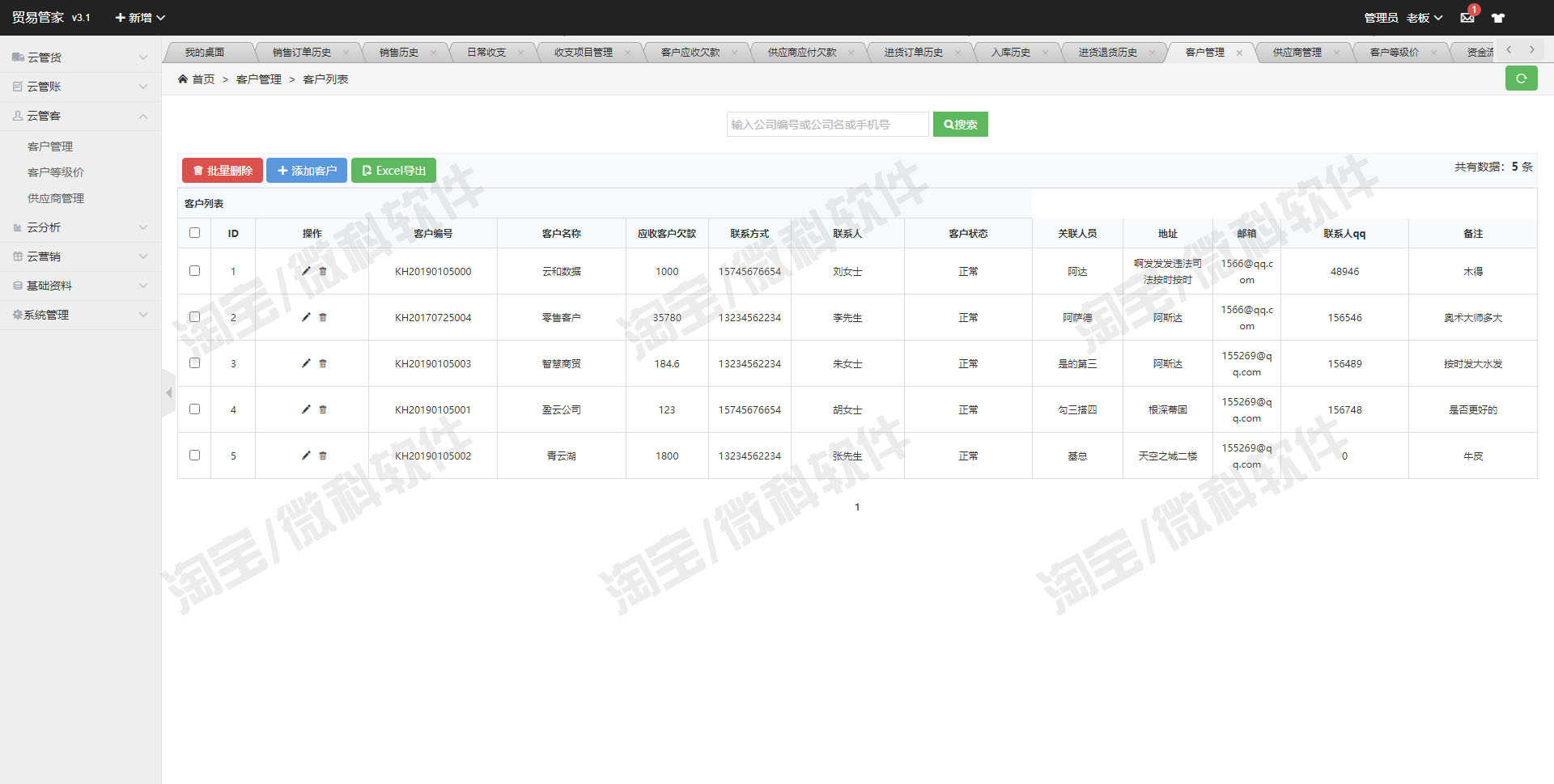
Task: Switch to the 我的桌面 tab
Action: click(x=205, y=53)
